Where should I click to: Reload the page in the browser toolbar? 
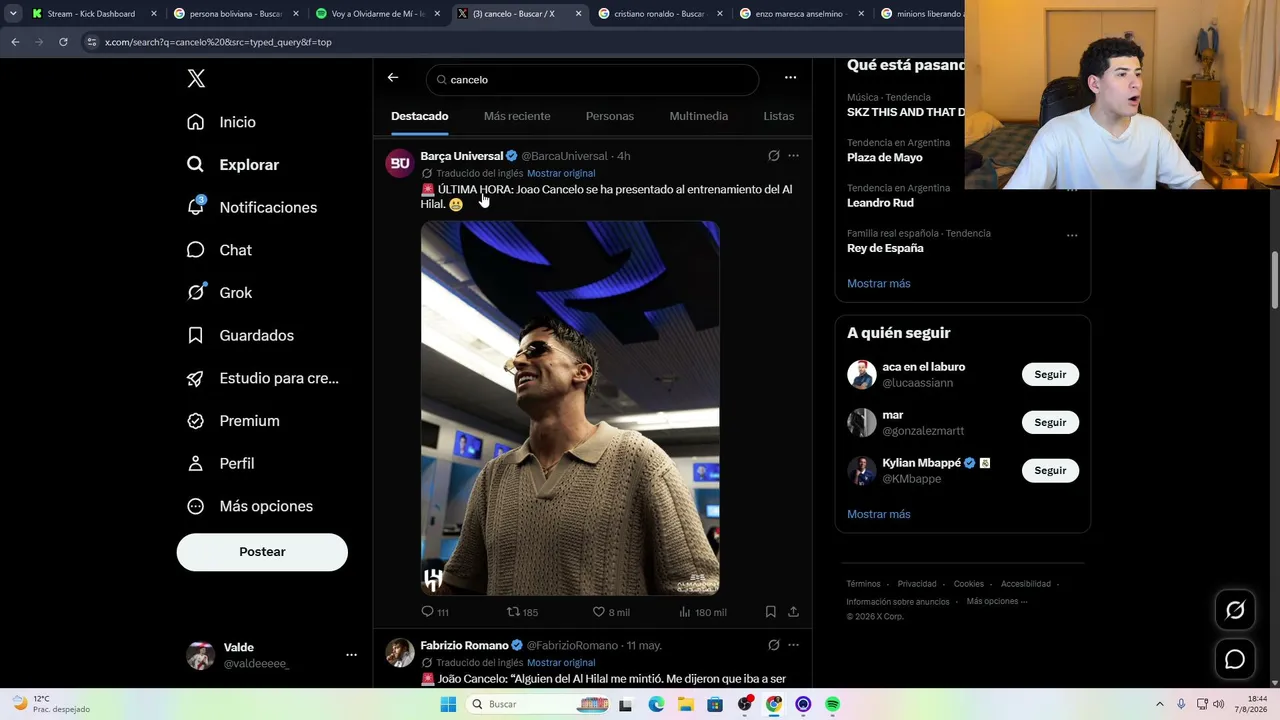click(x=63, y=42)
